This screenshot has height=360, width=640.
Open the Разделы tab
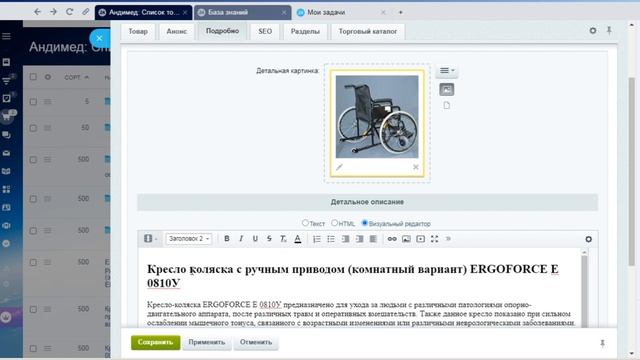pos(305,31)
